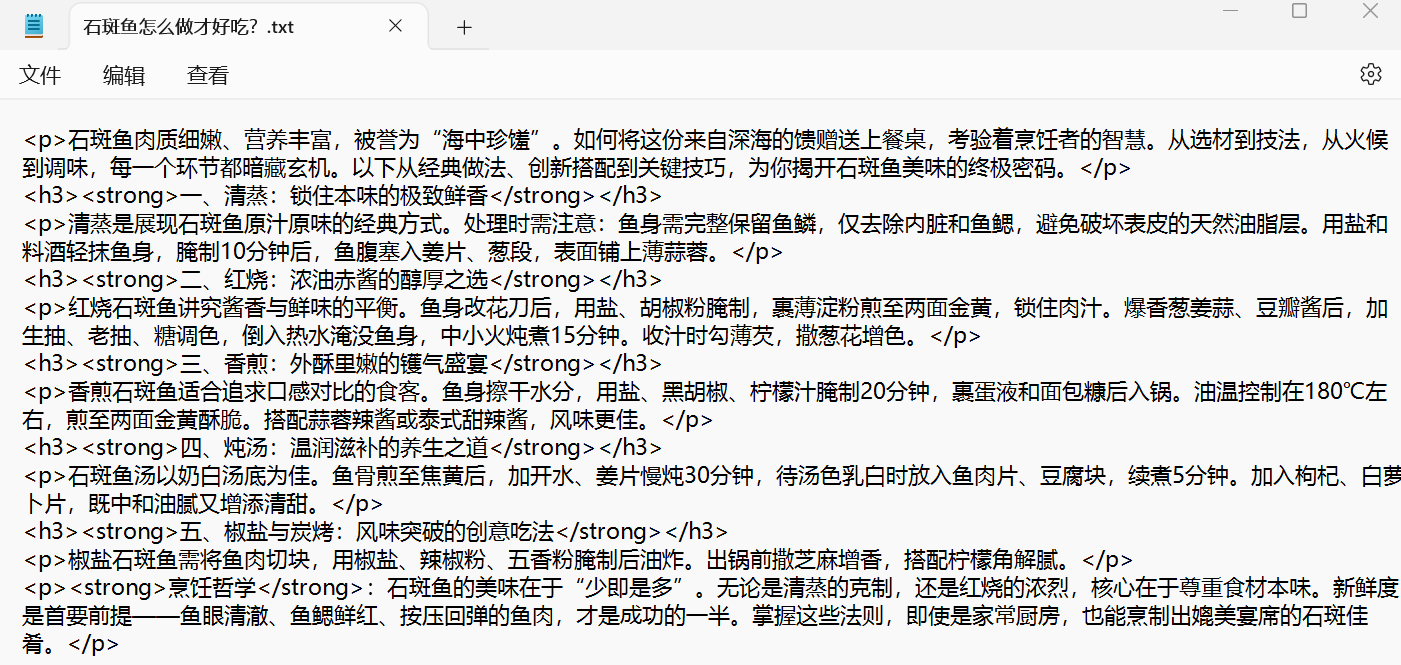Open the 查看 menu

pos(208,75)
